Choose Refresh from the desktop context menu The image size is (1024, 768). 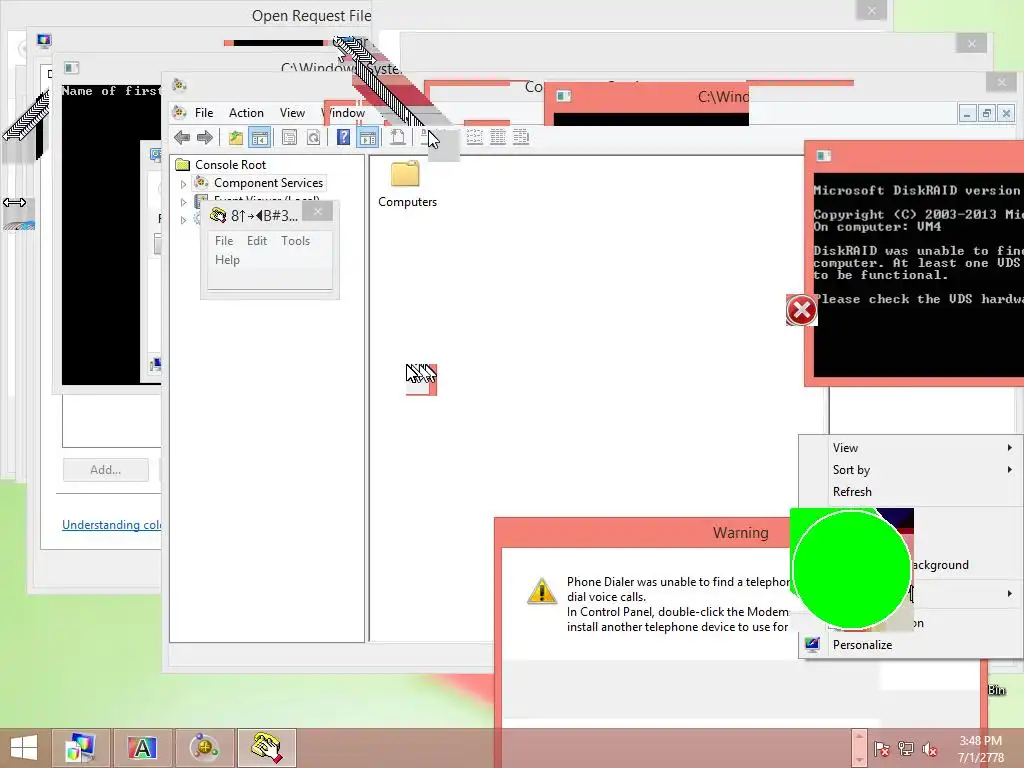852,492
